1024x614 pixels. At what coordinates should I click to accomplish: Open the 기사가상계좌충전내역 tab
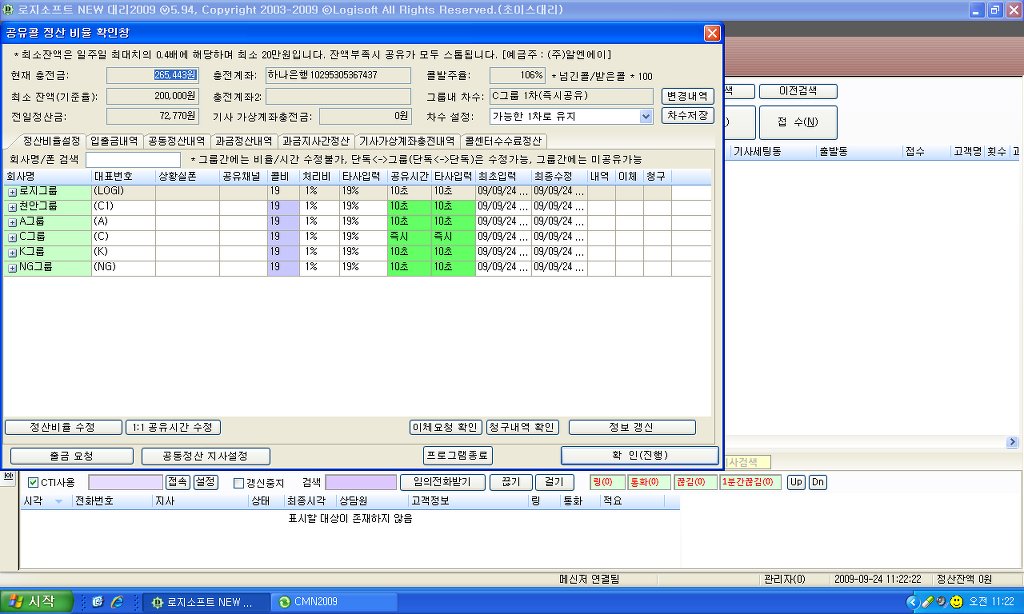click(x=407, y=141)
